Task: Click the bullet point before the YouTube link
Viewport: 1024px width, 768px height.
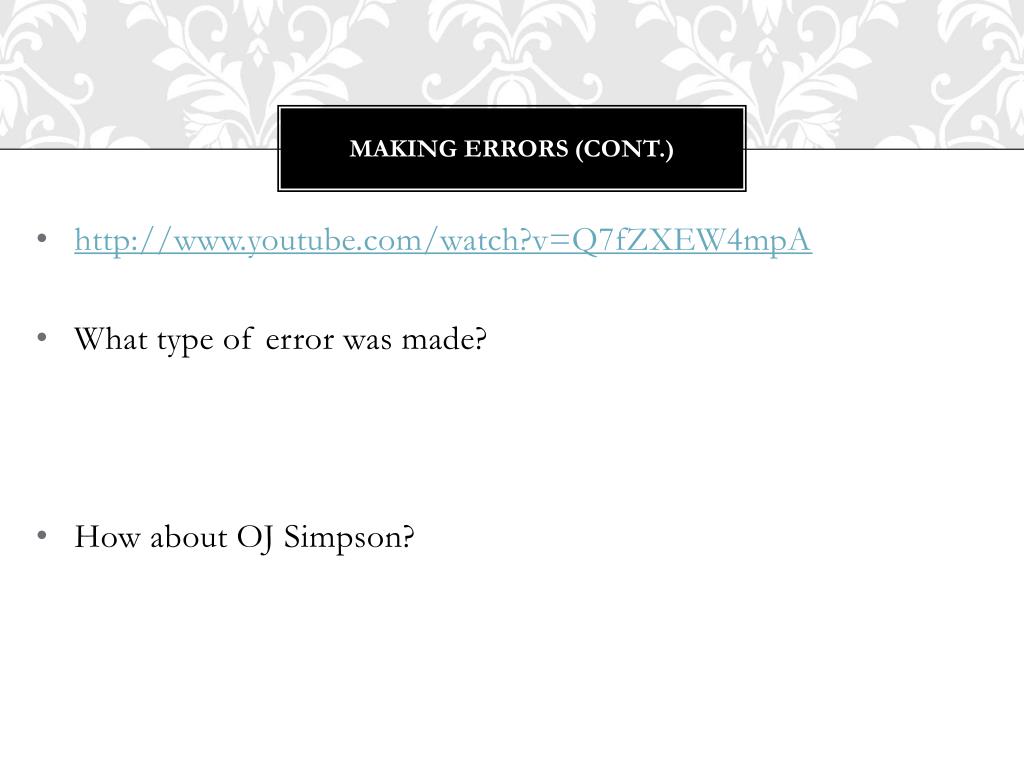Action: coord(42,238)
